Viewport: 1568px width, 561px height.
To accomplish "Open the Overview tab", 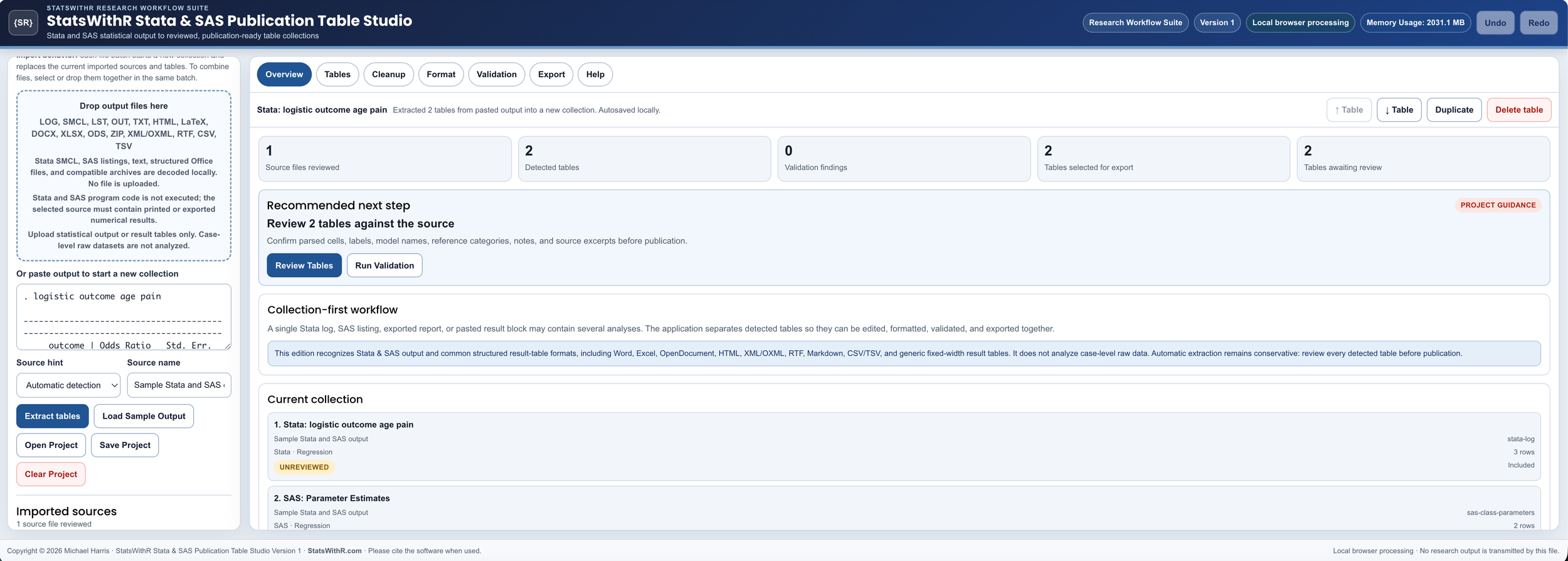I will (284, 74).
